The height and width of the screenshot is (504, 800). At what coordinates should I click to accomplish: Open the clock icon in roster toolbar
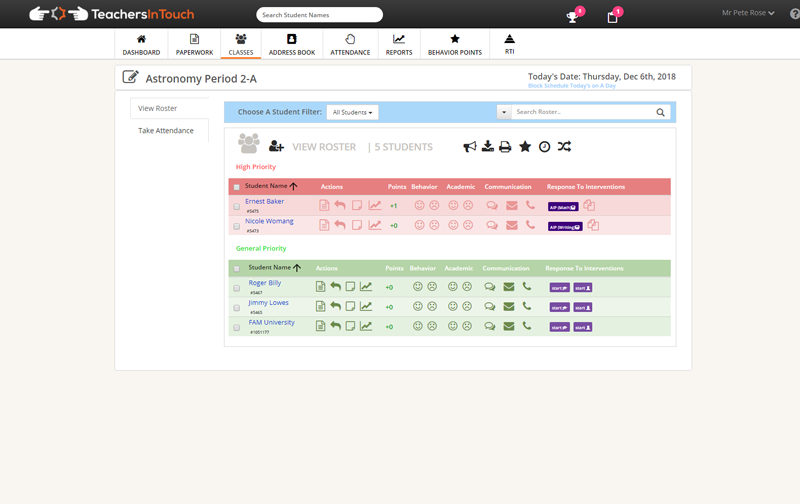(544, 147)
